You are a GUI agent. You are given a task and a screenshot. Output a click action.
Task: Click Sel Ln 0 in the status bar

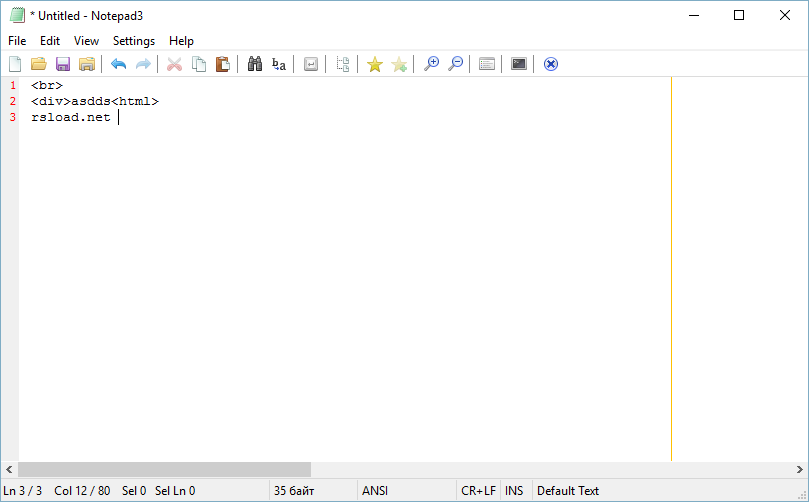(175, 491)
